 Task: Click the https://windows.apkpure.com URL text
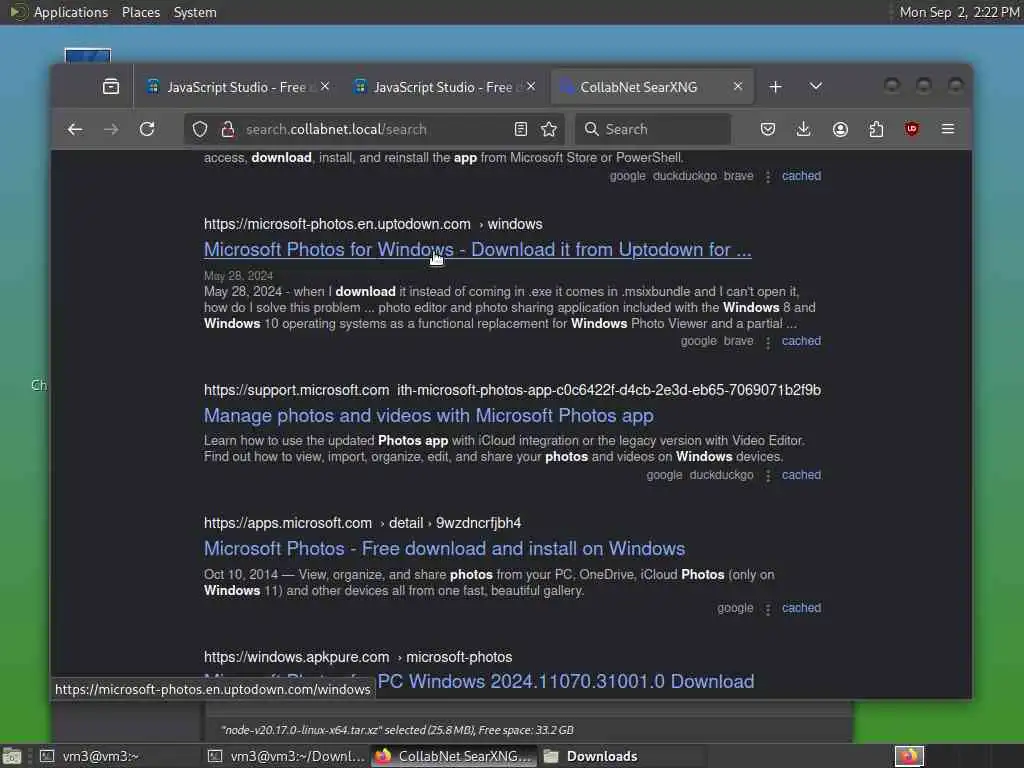click(x=296, y=657)
